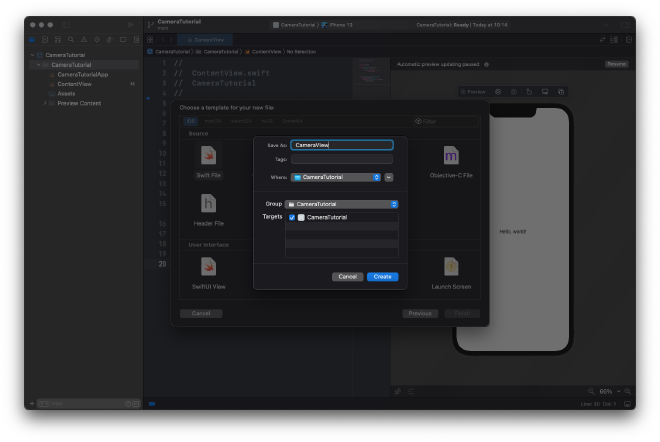Switch to the iOS template tab
Viewport: 660px width, 442px height.
click(x=192, y=121)
